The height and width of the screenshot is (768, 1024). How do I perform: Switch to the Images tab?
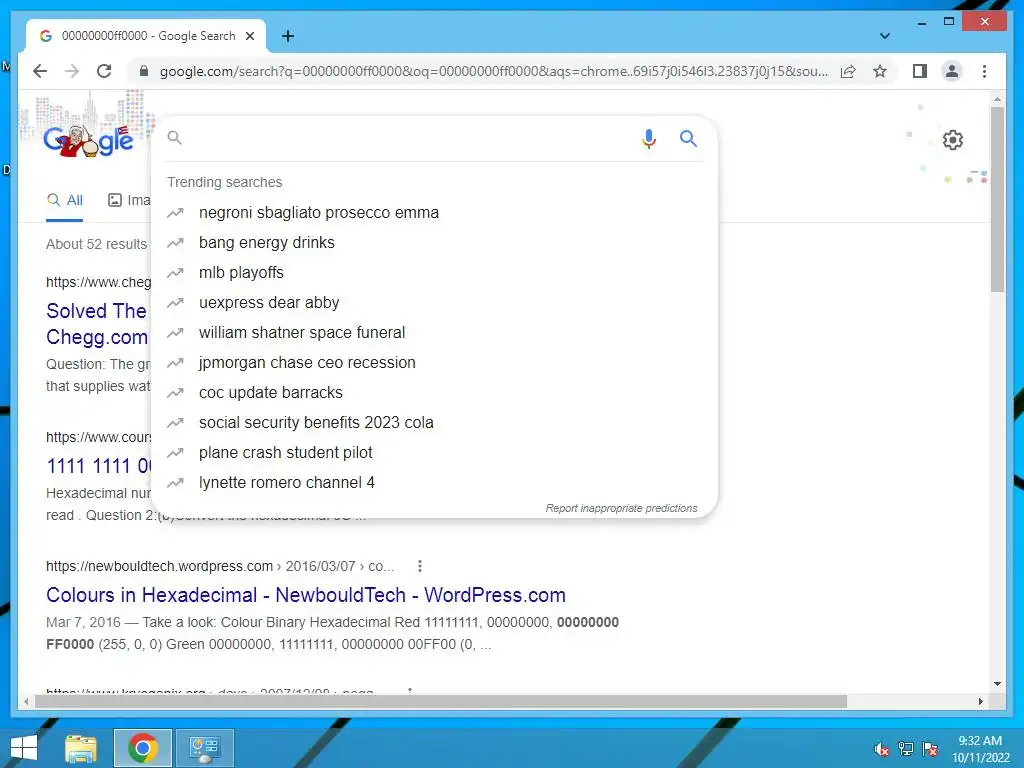(x=129, y=200)
